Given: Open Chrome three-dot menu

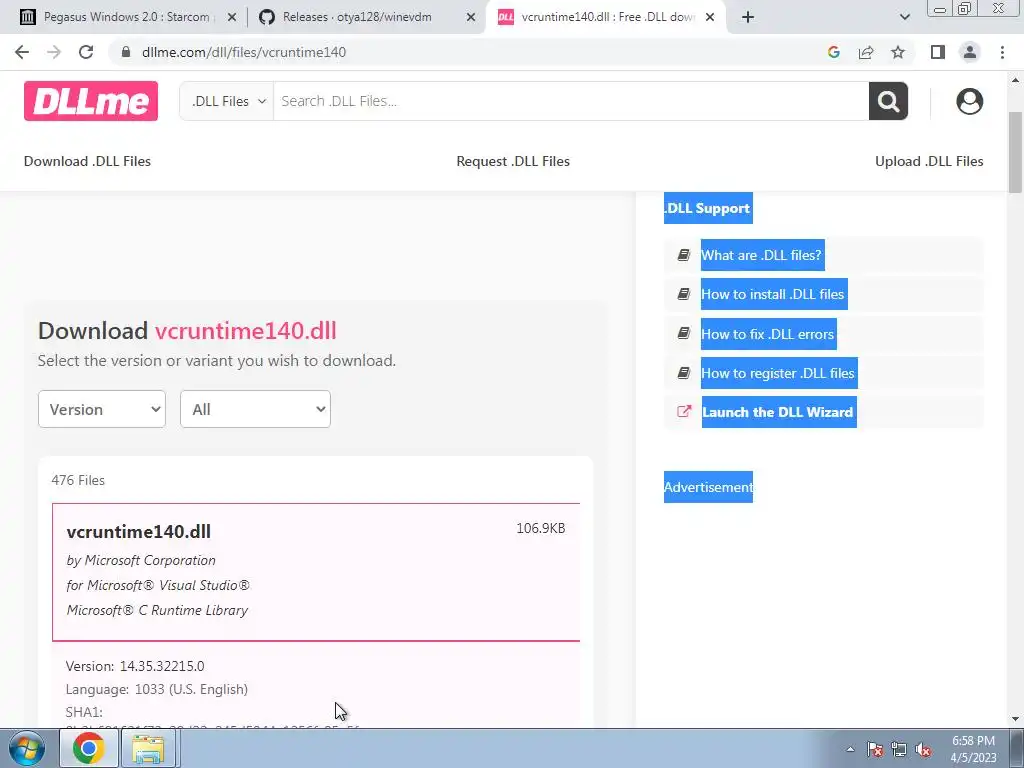Looking at the screenshot, I should point(1002,52).
